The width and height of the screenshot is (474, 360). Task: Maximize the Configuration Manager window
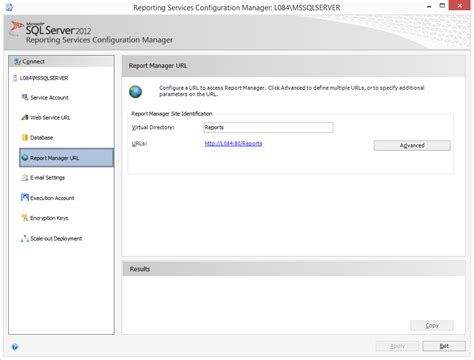(442, 5)
